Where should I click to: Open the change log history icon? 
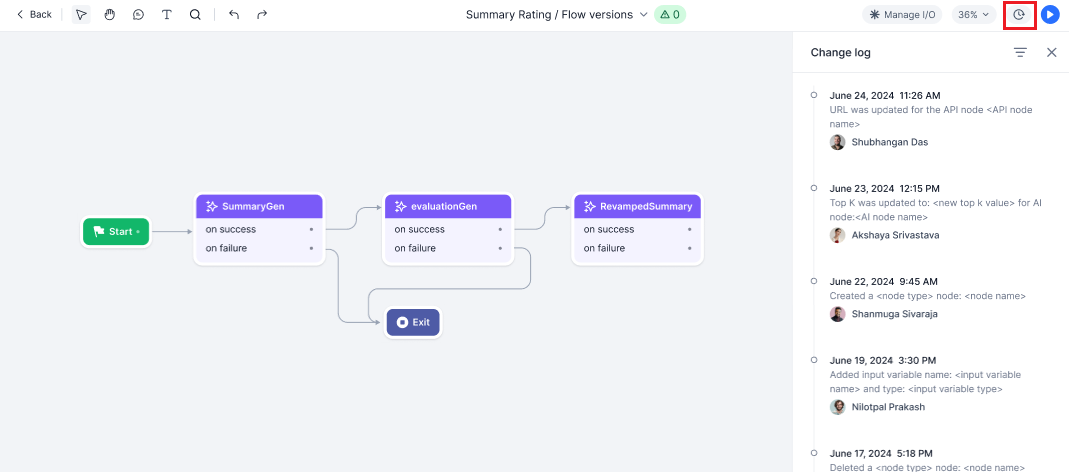point(1019,15)
